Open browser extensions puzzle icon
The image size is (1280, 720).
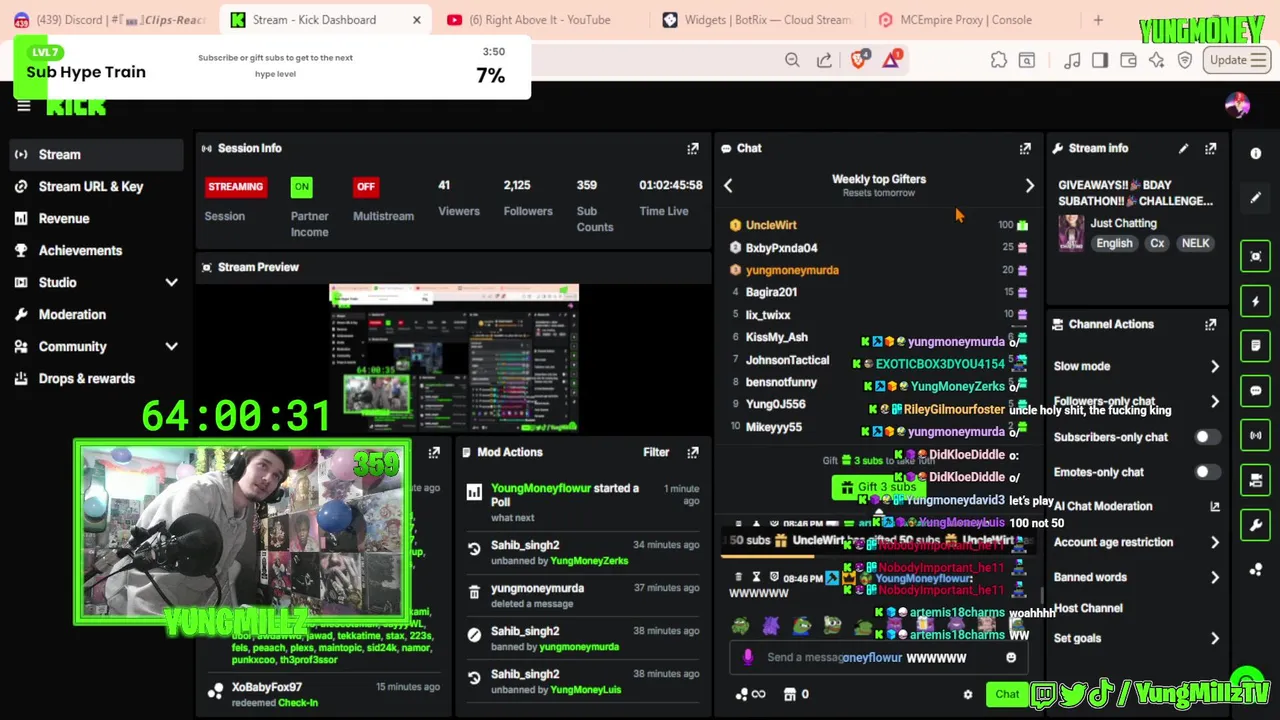[x=999, y=60]
